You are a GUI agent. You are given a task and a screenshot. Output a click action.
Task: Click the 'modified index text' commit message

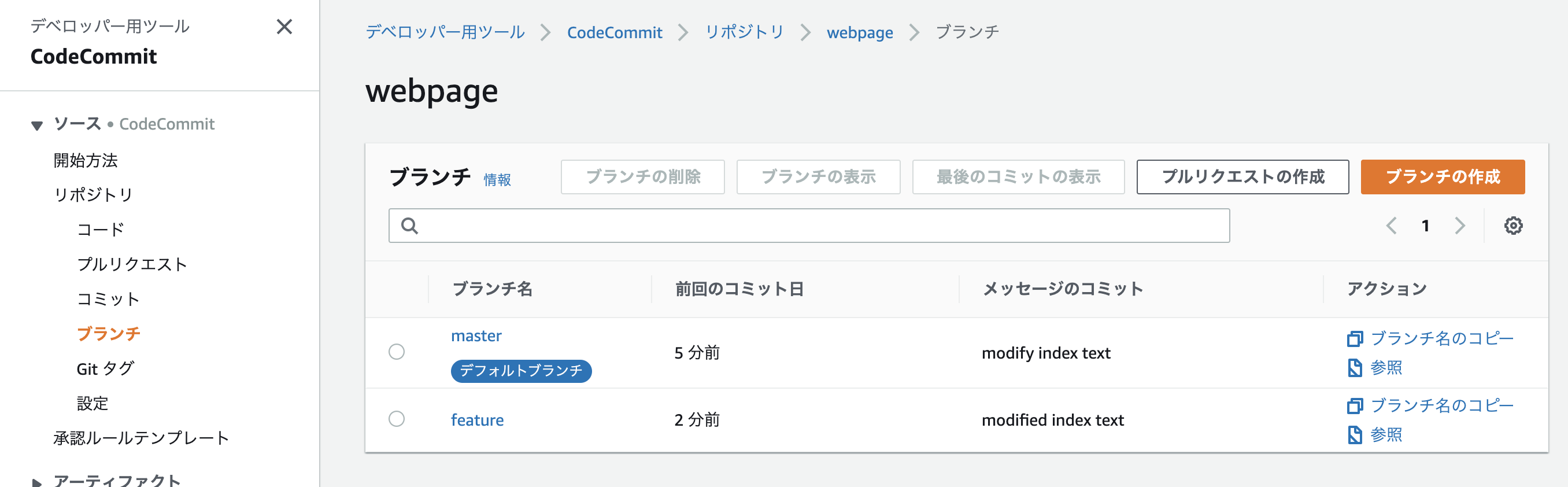(1052, 420)
